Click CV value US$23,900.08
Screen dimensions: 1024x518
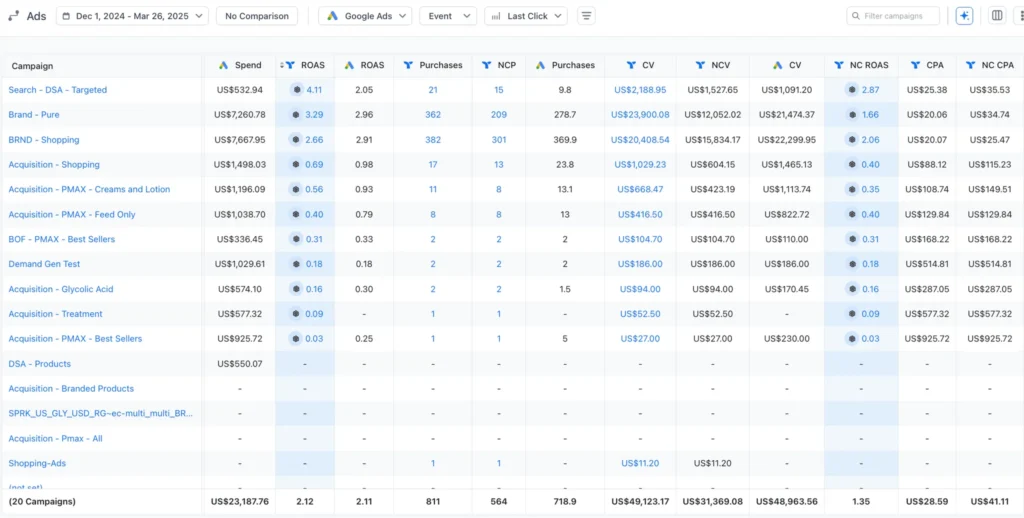click(x=640, y=114)
